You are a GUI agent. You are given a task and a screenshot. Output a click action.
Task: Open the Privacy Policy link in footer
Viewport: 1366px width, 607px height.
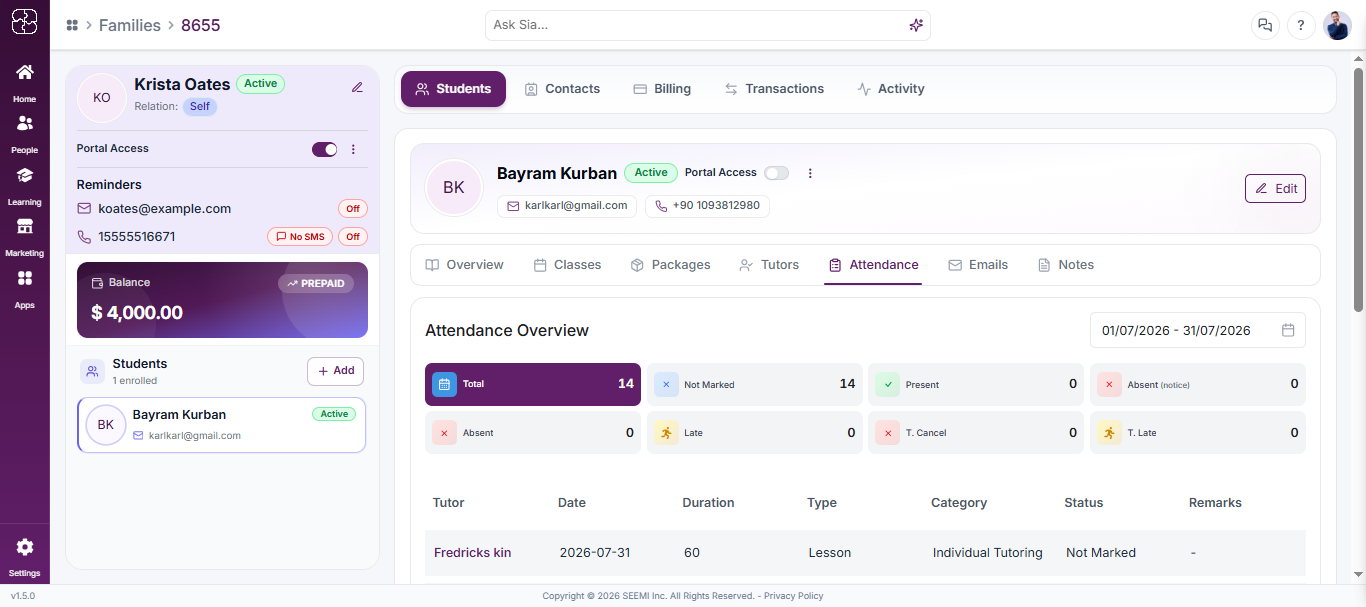click(x=794, y=596)
